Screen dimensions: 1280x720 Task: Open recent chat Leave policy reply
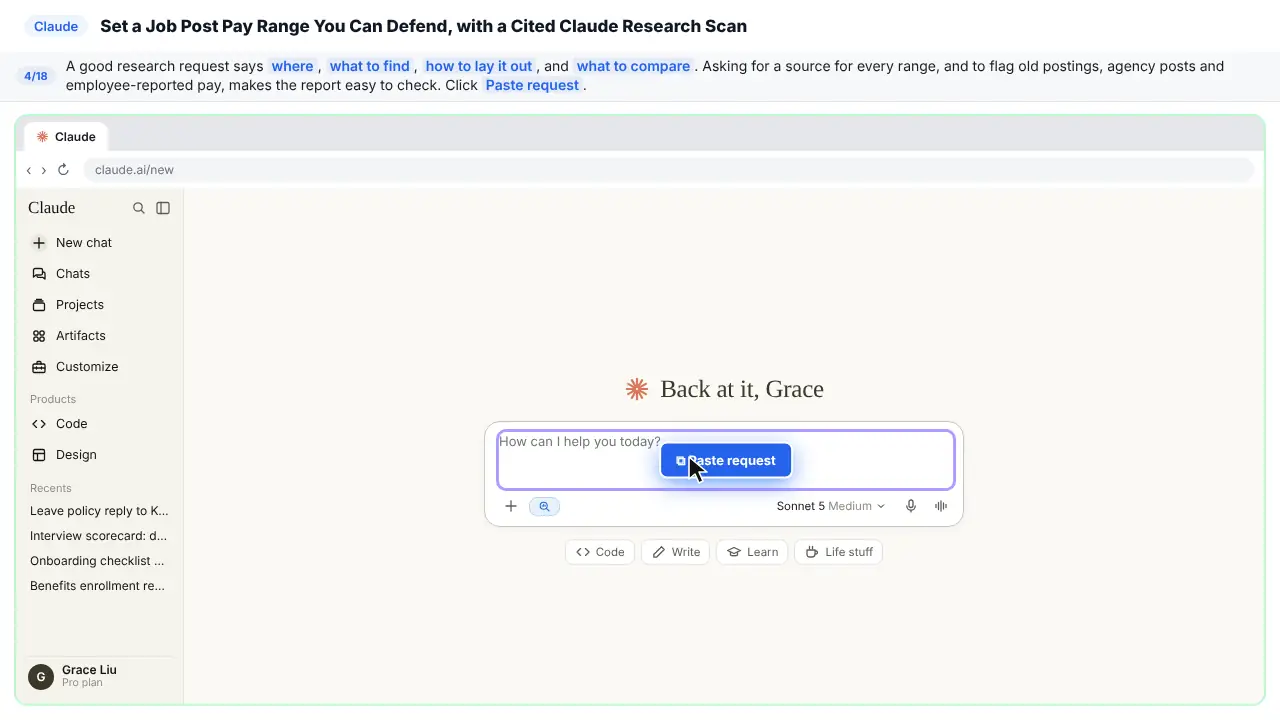point(99,510)
